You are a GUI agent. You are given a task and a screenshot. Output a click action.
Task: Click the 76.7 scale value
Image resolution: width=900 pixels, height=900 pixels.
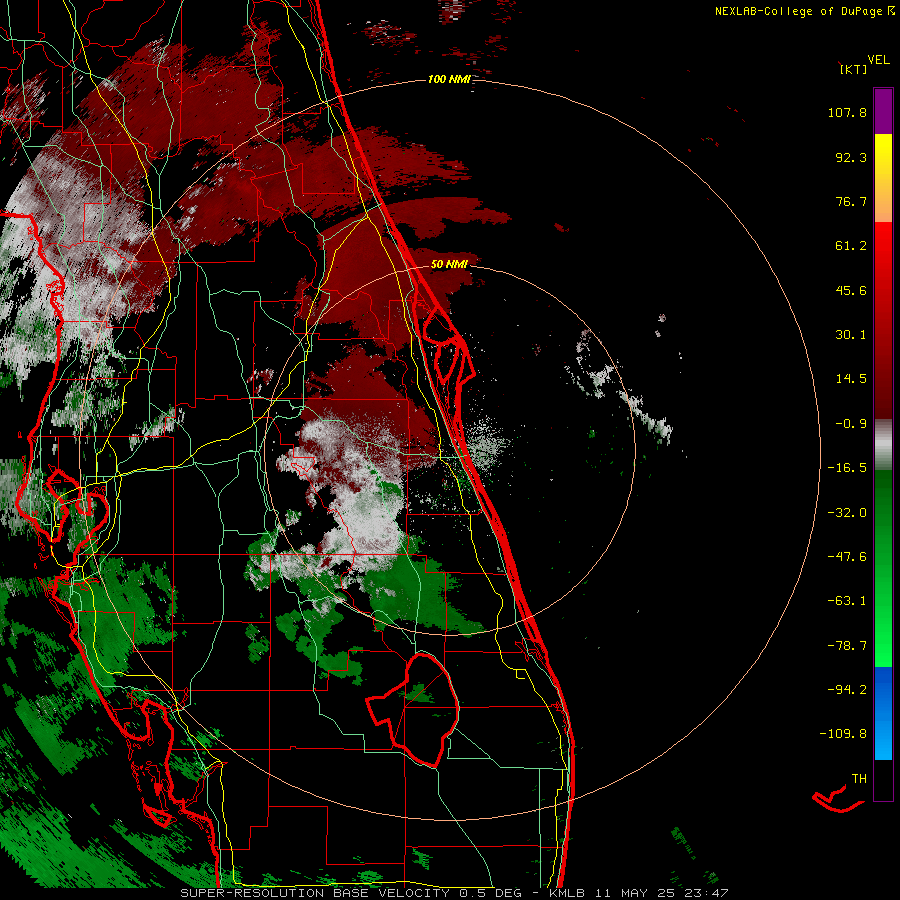851,201
